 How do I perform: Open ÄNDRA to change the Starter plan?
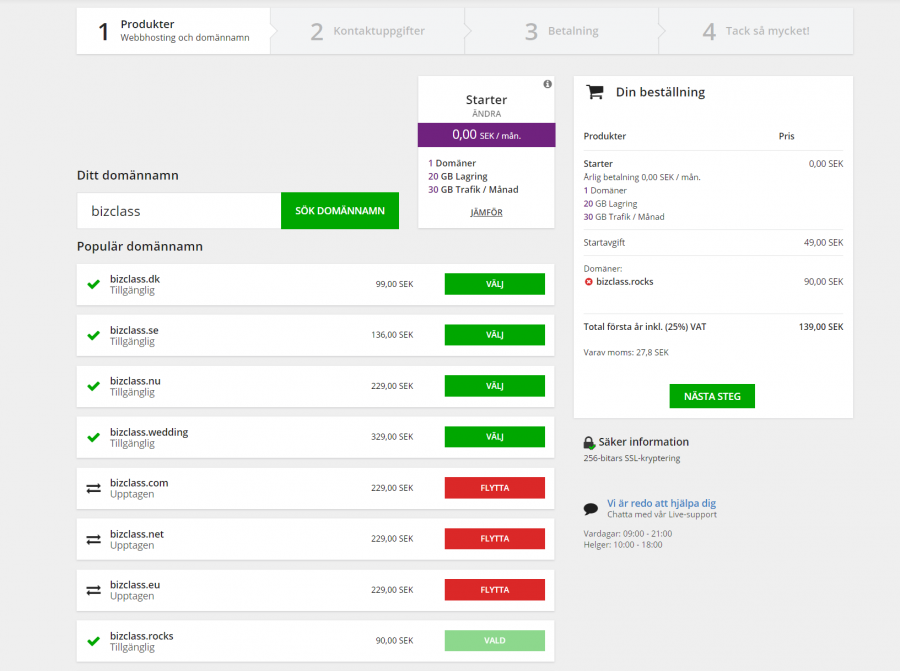click(x=486, y=114)
